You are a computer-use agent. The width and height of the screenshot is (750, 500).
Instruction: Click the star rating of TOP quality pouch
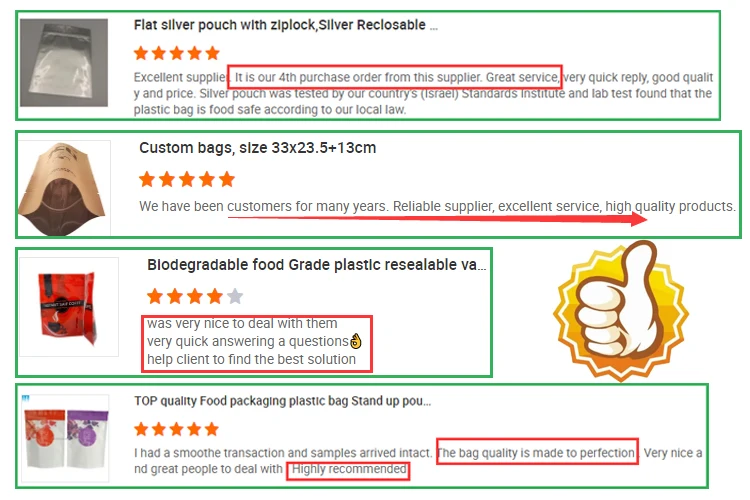point(176,429)
